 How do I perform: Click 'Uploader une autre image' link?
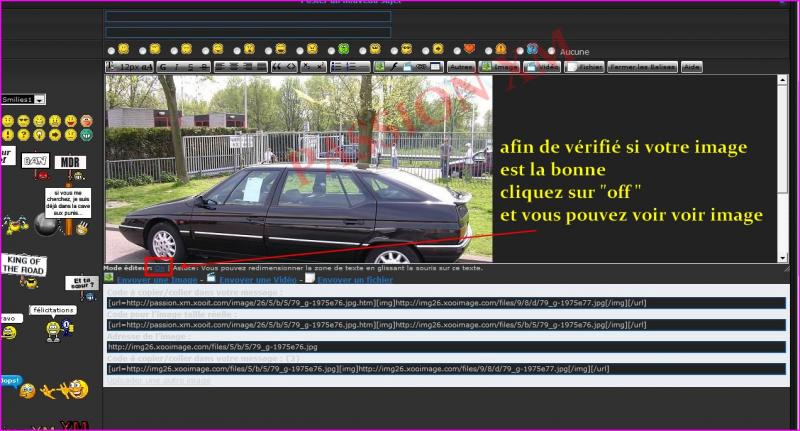[159, 381]
